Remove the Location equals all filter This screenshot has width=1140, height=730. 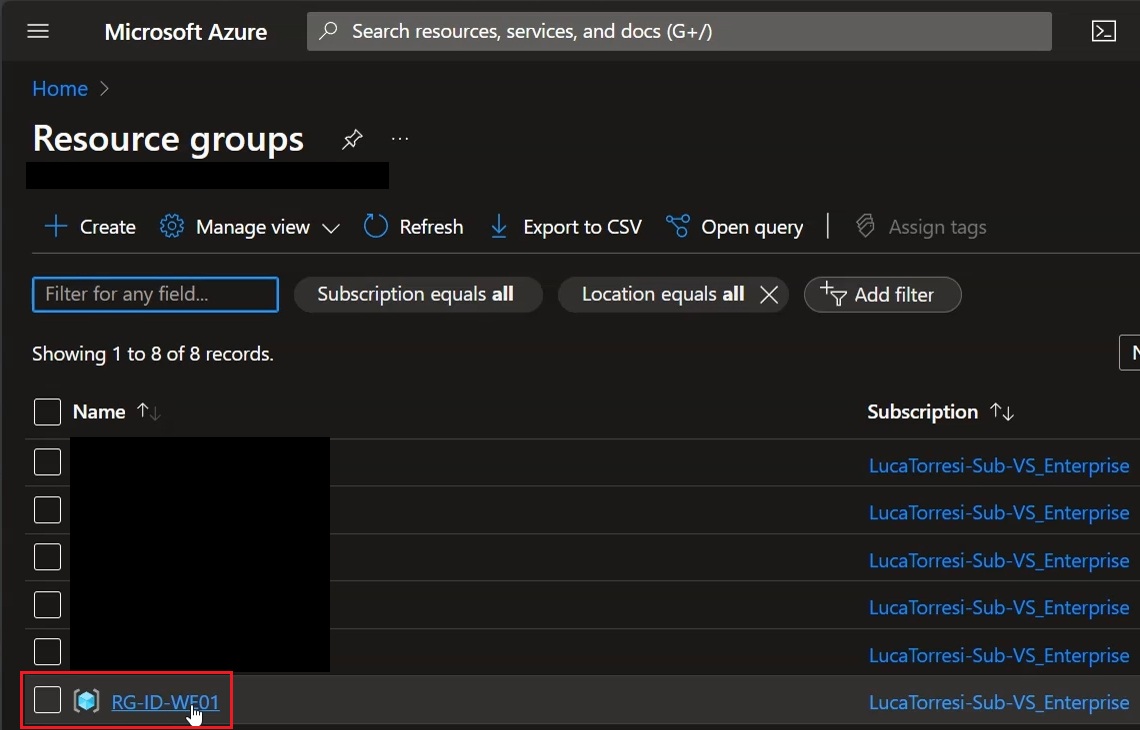coord(768,294)
